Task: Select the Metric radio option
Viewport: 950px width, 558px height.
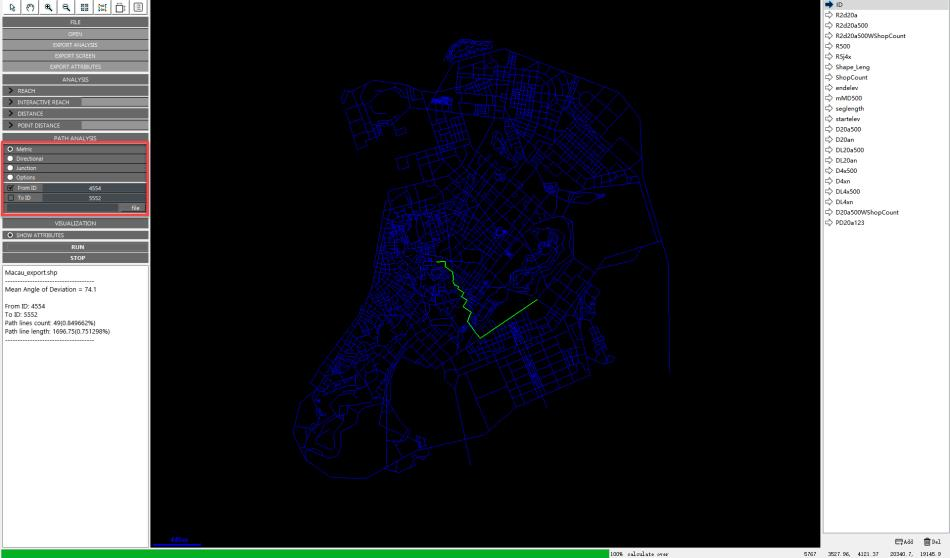Action: tap(10, 149)
